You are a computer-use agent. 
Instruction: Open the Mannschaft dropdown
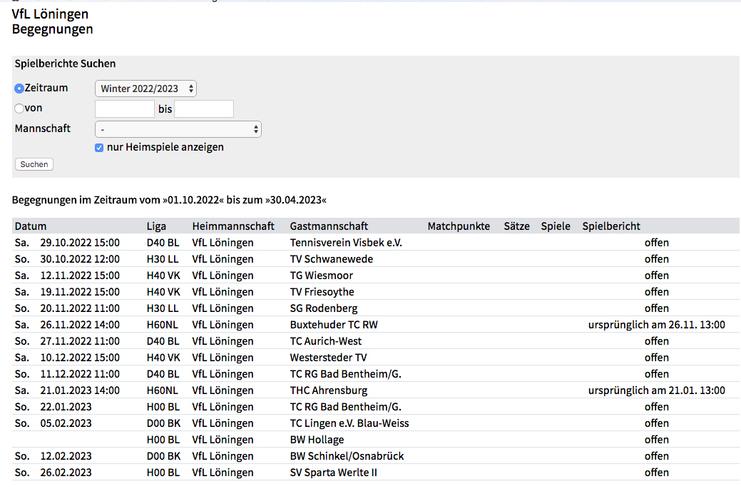coord(178,129)
